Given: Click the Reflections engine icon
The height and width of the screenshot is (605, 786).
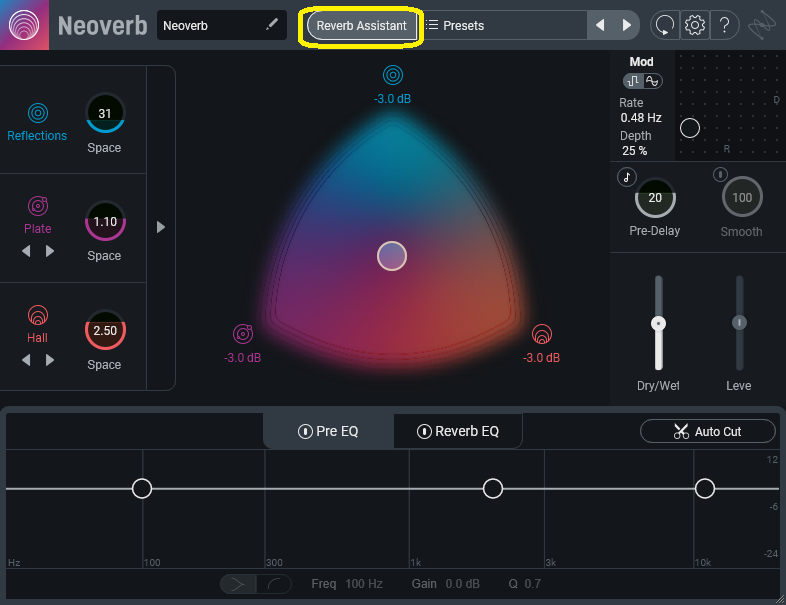Looking at the screenshot, I should coord(38,113).
